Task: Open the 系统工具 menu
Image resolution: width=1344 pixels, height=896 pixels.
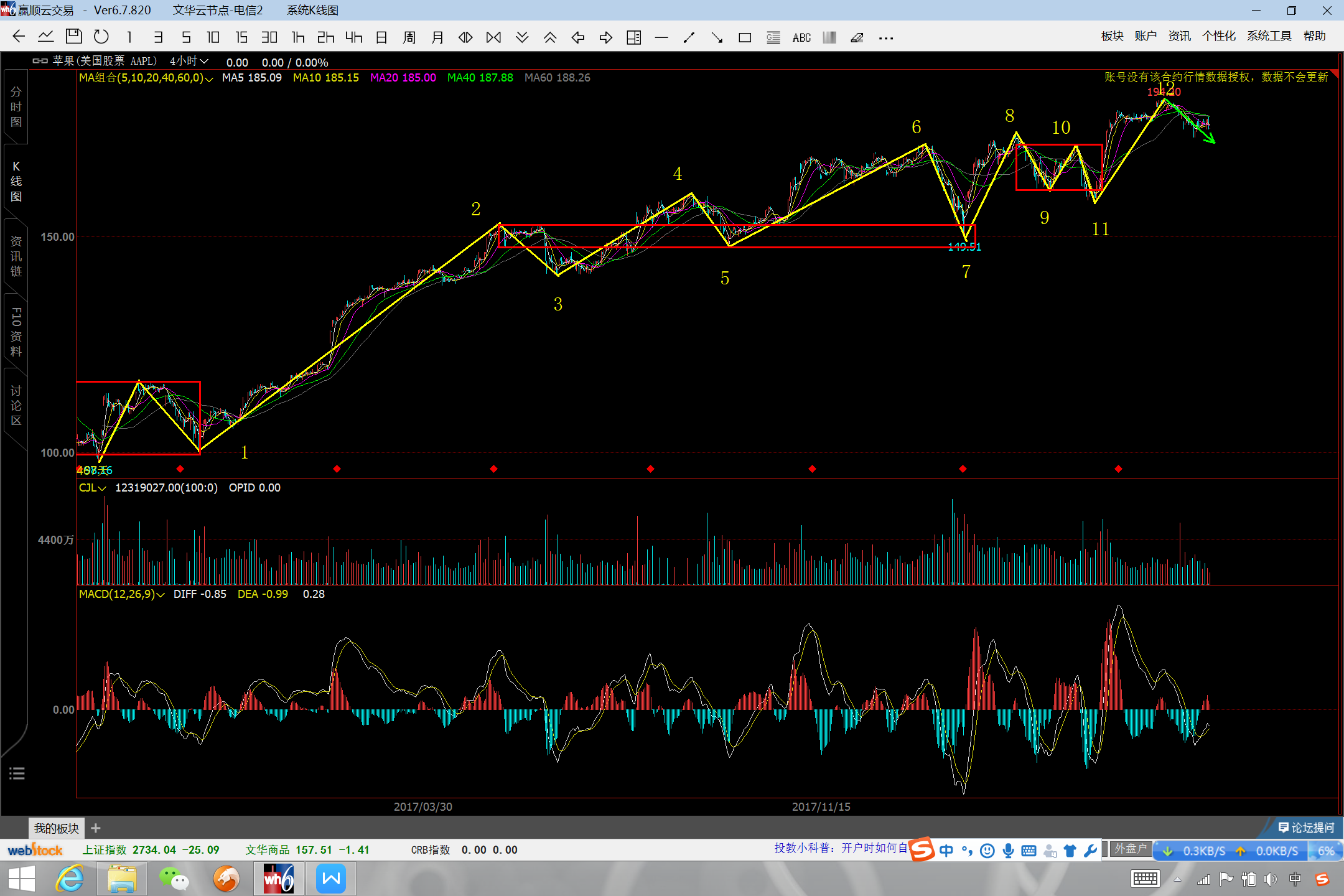Action: [1269, 36]
